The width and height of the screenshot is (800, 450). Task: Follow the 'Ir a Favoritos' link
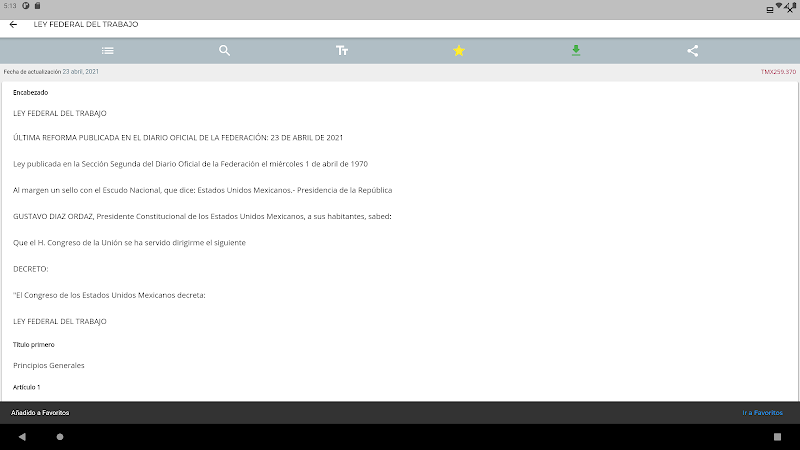tap(763, 412)
